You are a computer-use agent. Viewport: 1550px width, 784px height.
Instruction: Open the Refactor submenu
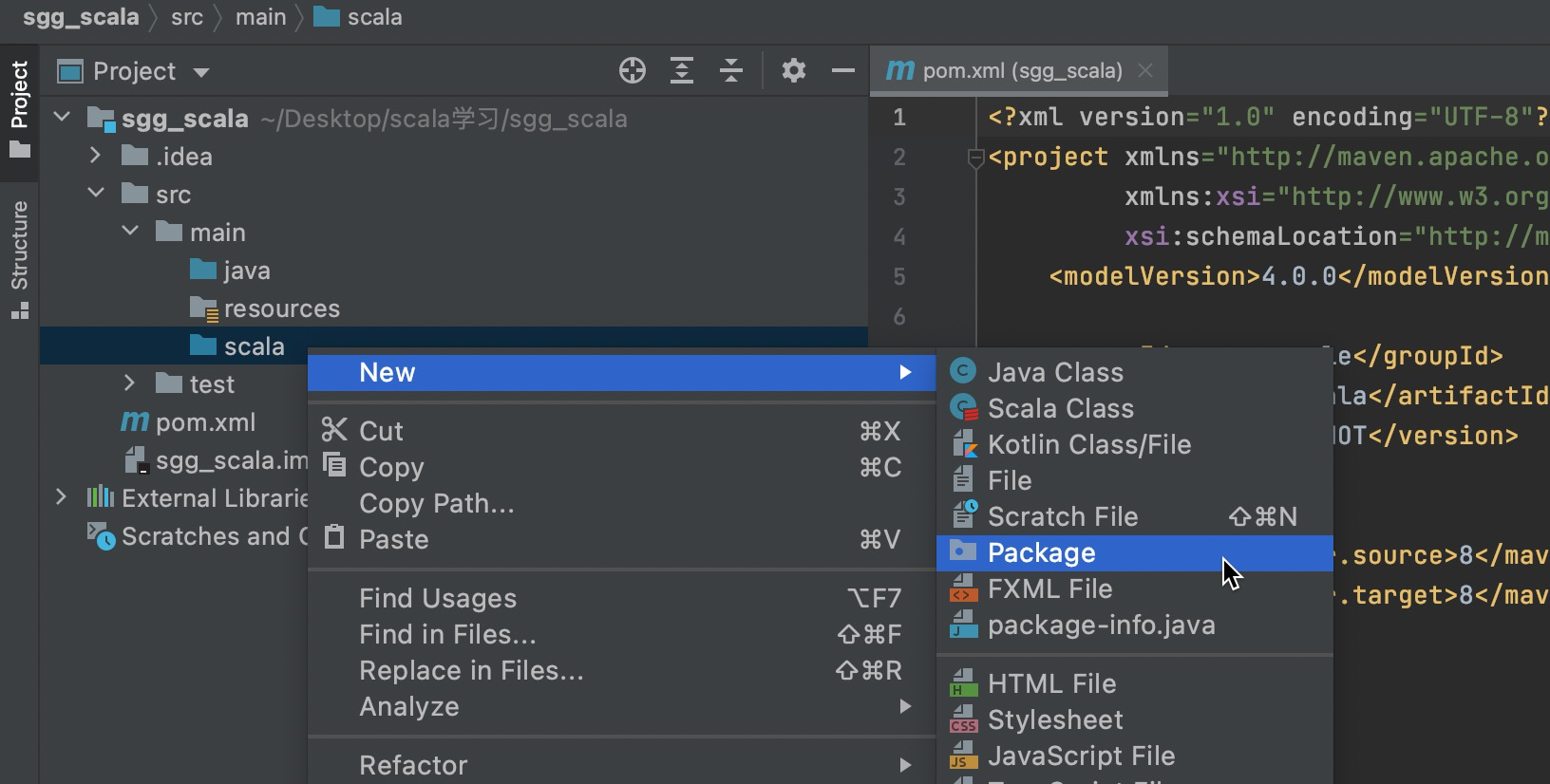621,765
